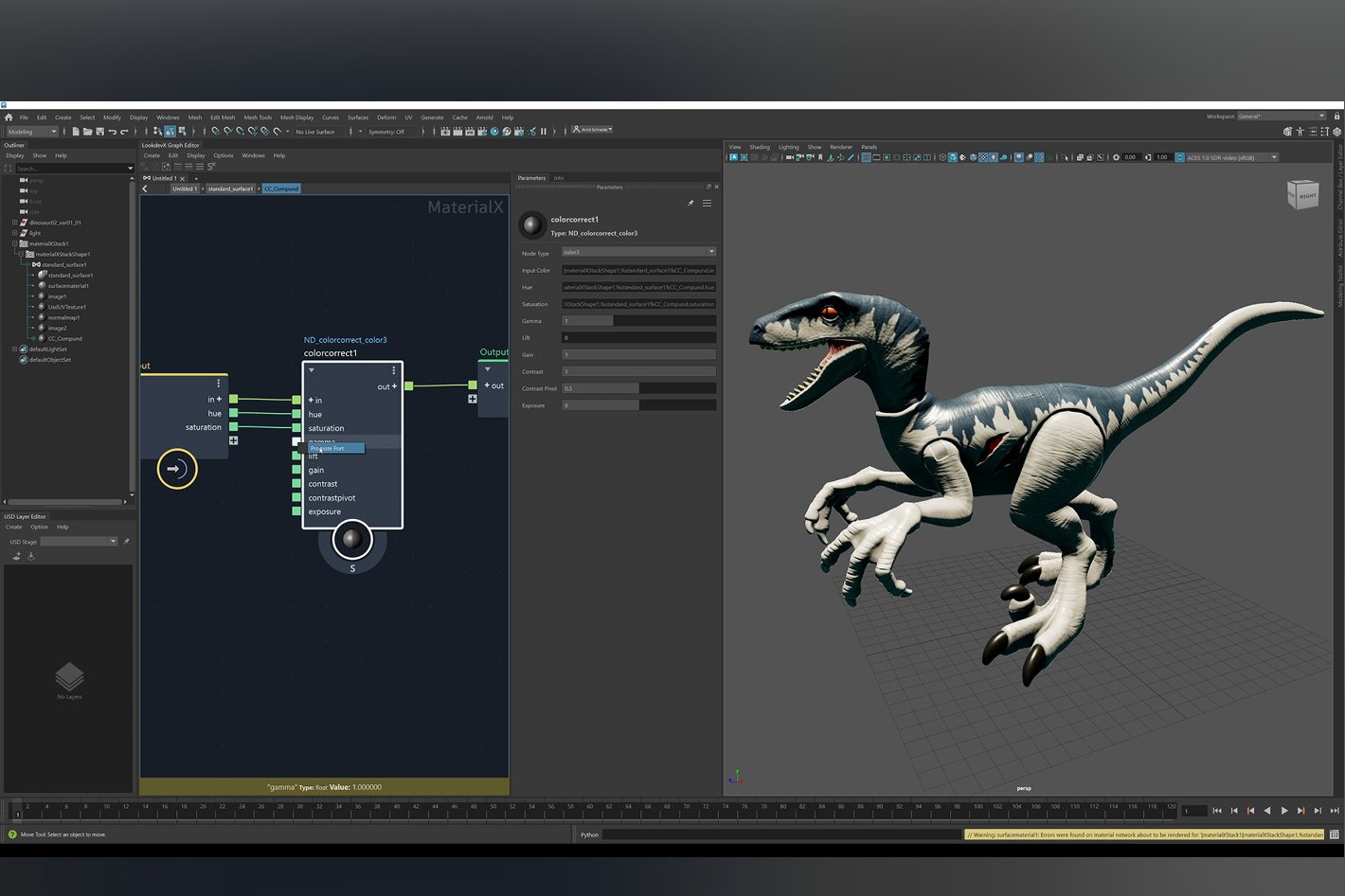Toggle the viewport grid display icon
The height and width of the screenshot is (896, 1345).
pyautogui.click(x=866, y=157)
